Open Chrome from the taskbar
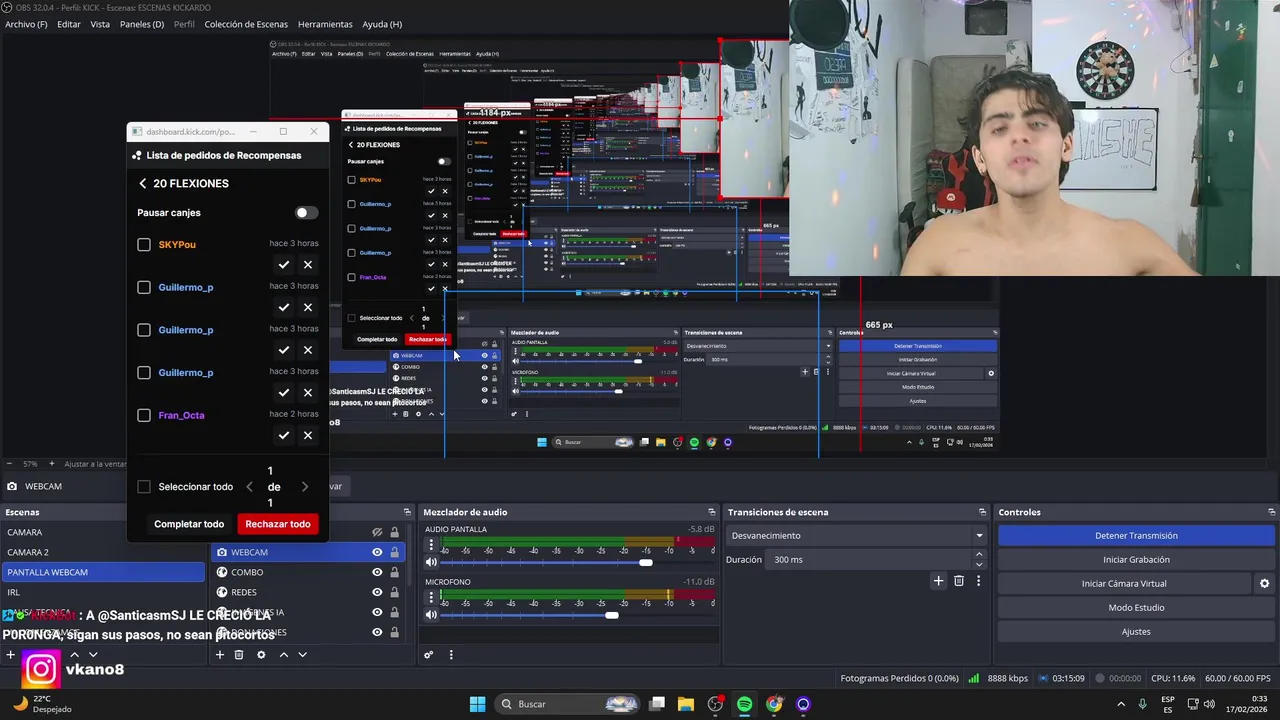The width and height of the screenshot is (1280, 720). pyautogui.click(x=774, y=704)
